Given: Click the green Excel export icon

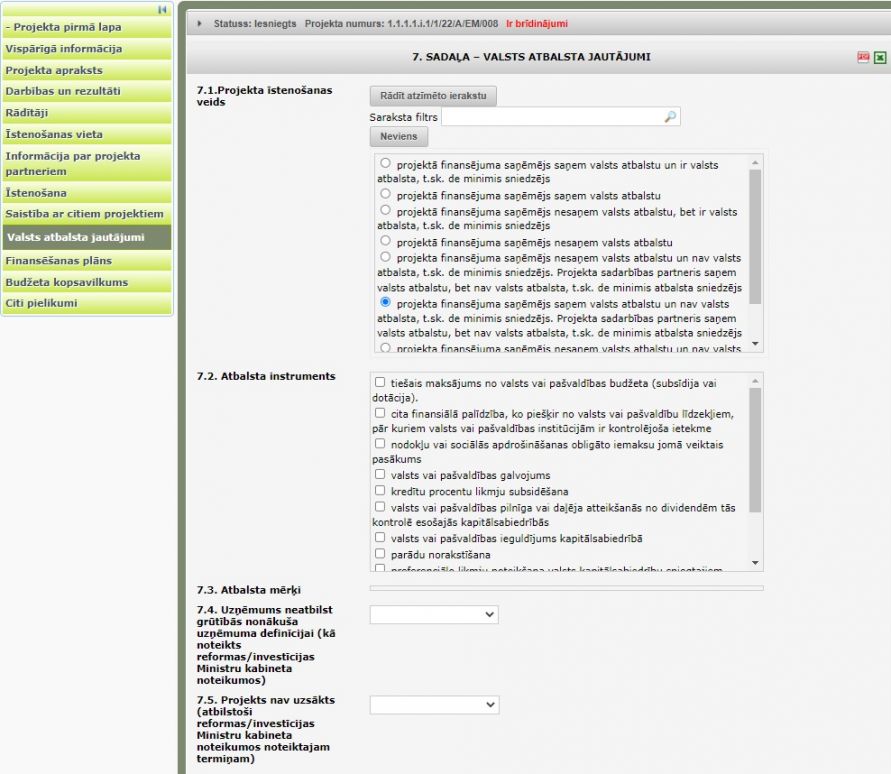Looking at the screenshot, I should pos(879,58).
